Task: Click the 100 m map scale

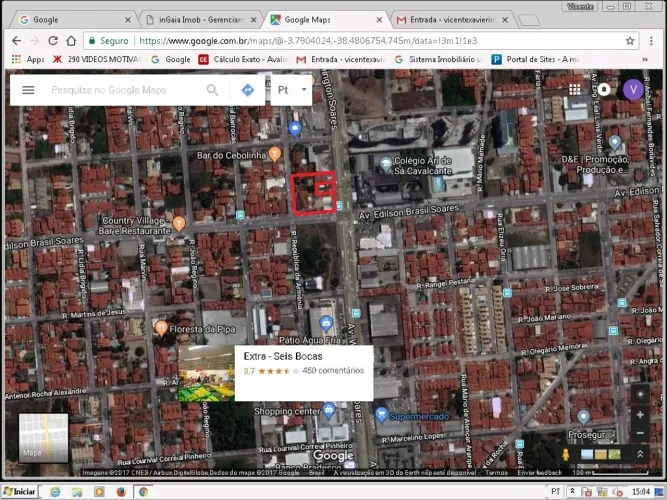Action: coord(610,472)
